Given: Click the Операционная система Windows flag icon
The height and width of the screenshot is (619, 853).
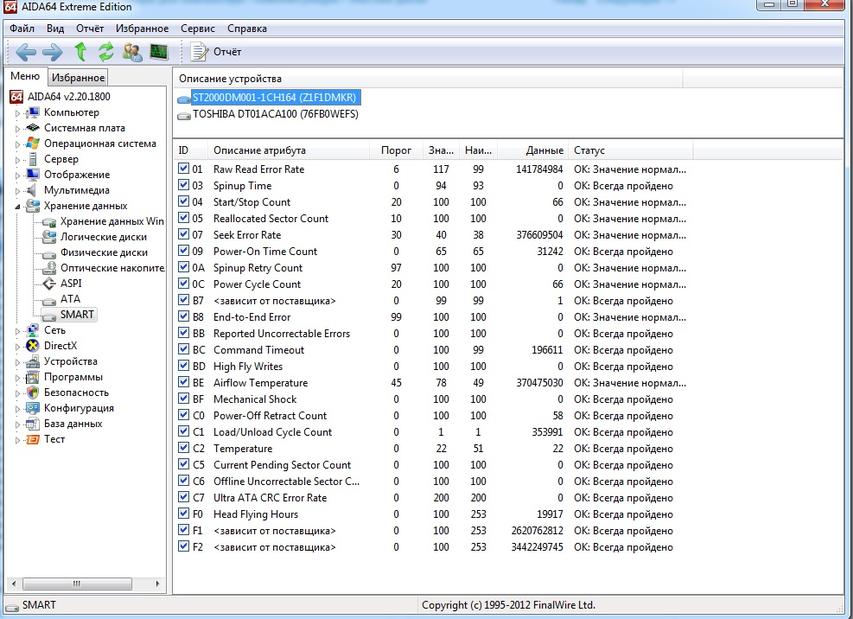Looking at the screenshot, I should (33, 143).
